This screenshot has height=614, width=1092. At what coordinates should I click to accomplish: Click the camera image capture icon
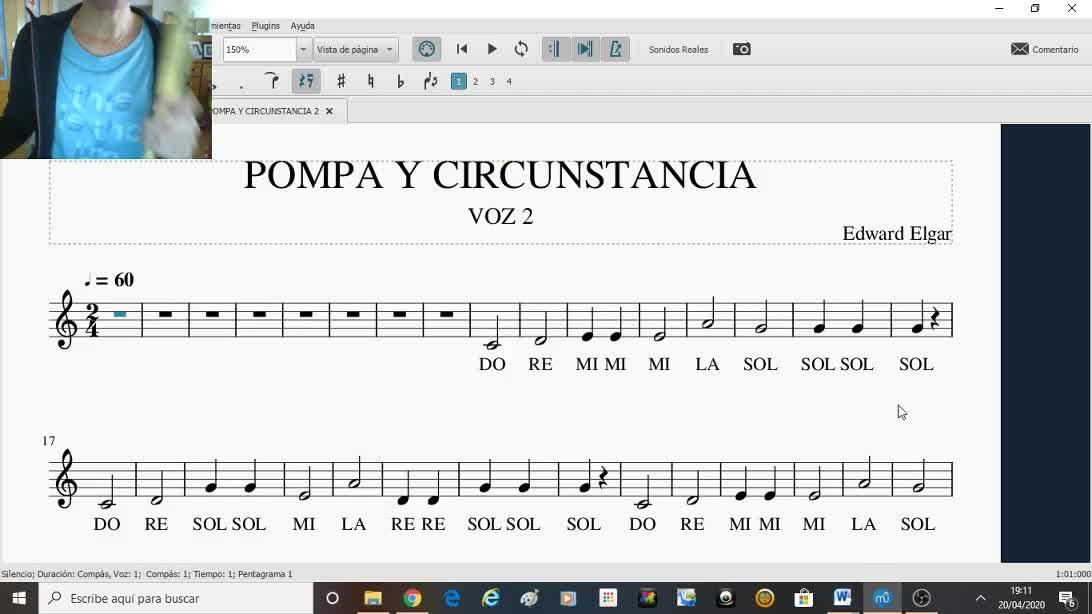[741, 49]
